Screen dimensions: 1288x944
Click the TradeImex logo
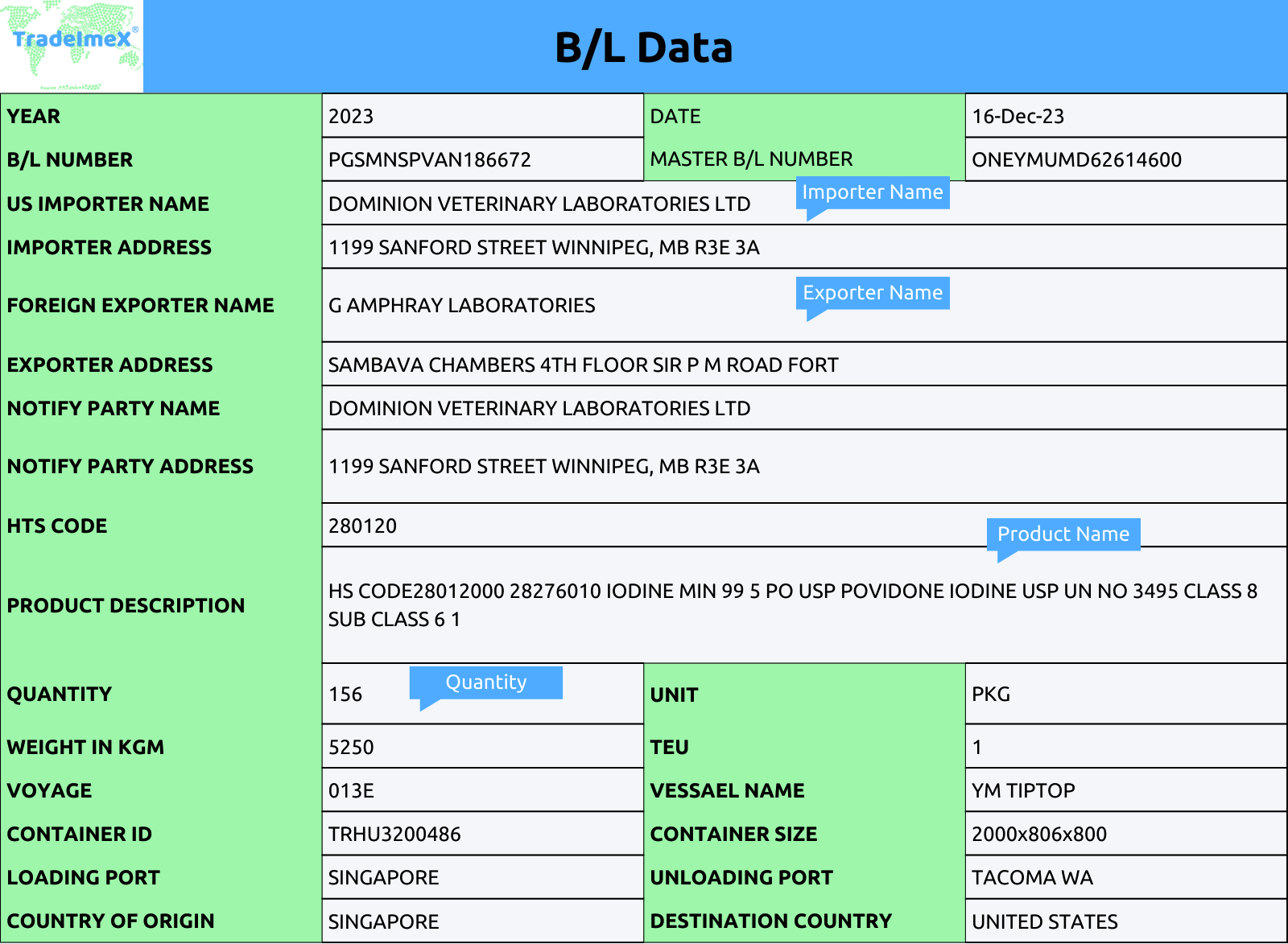72,46
